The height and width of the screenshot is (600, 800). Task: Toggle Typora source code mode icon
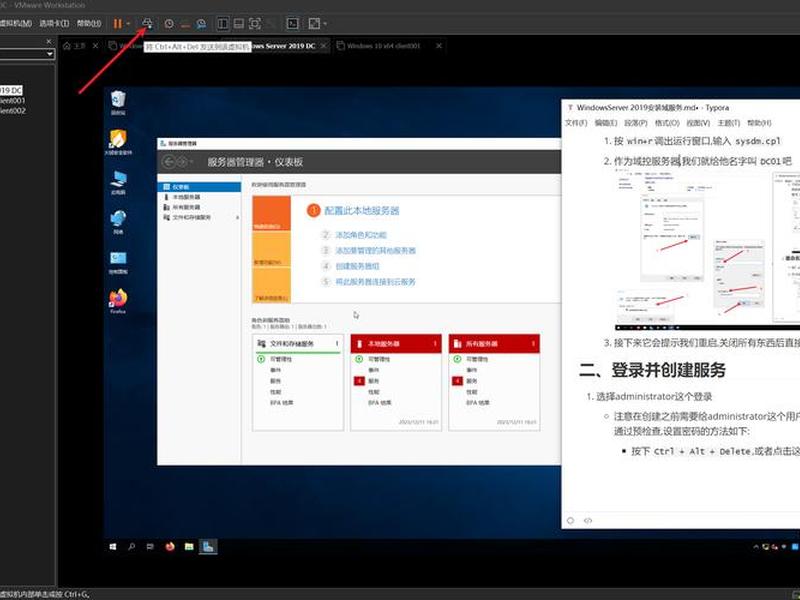[588, 521]
